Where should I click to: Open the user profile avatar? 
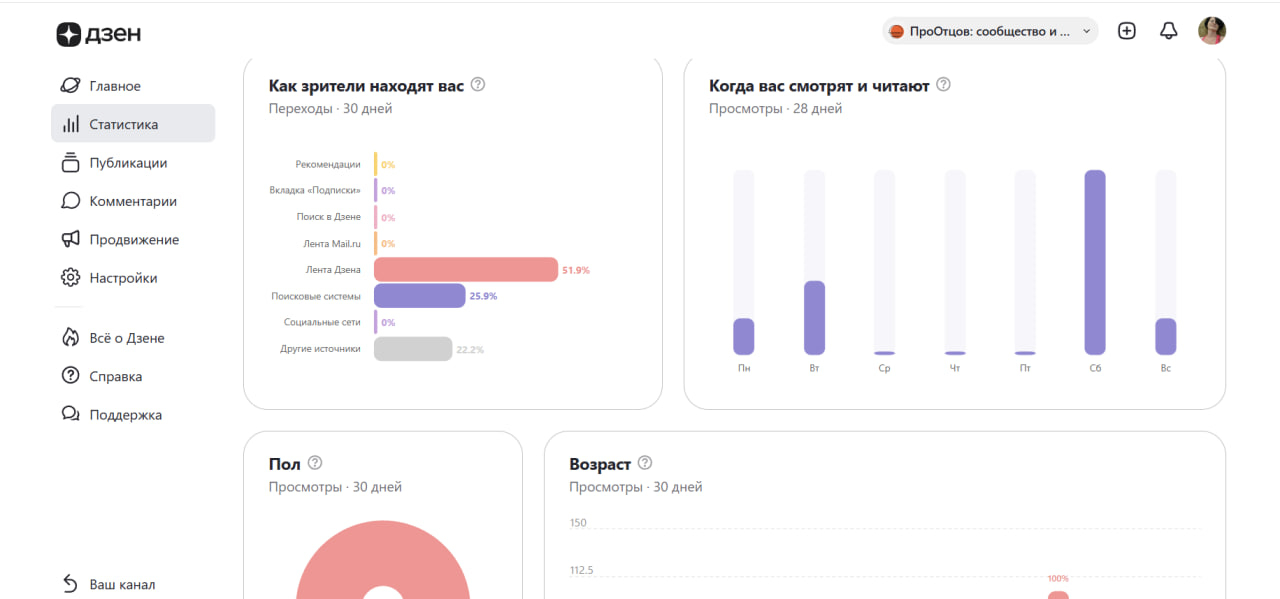[x=1212, y=31]
